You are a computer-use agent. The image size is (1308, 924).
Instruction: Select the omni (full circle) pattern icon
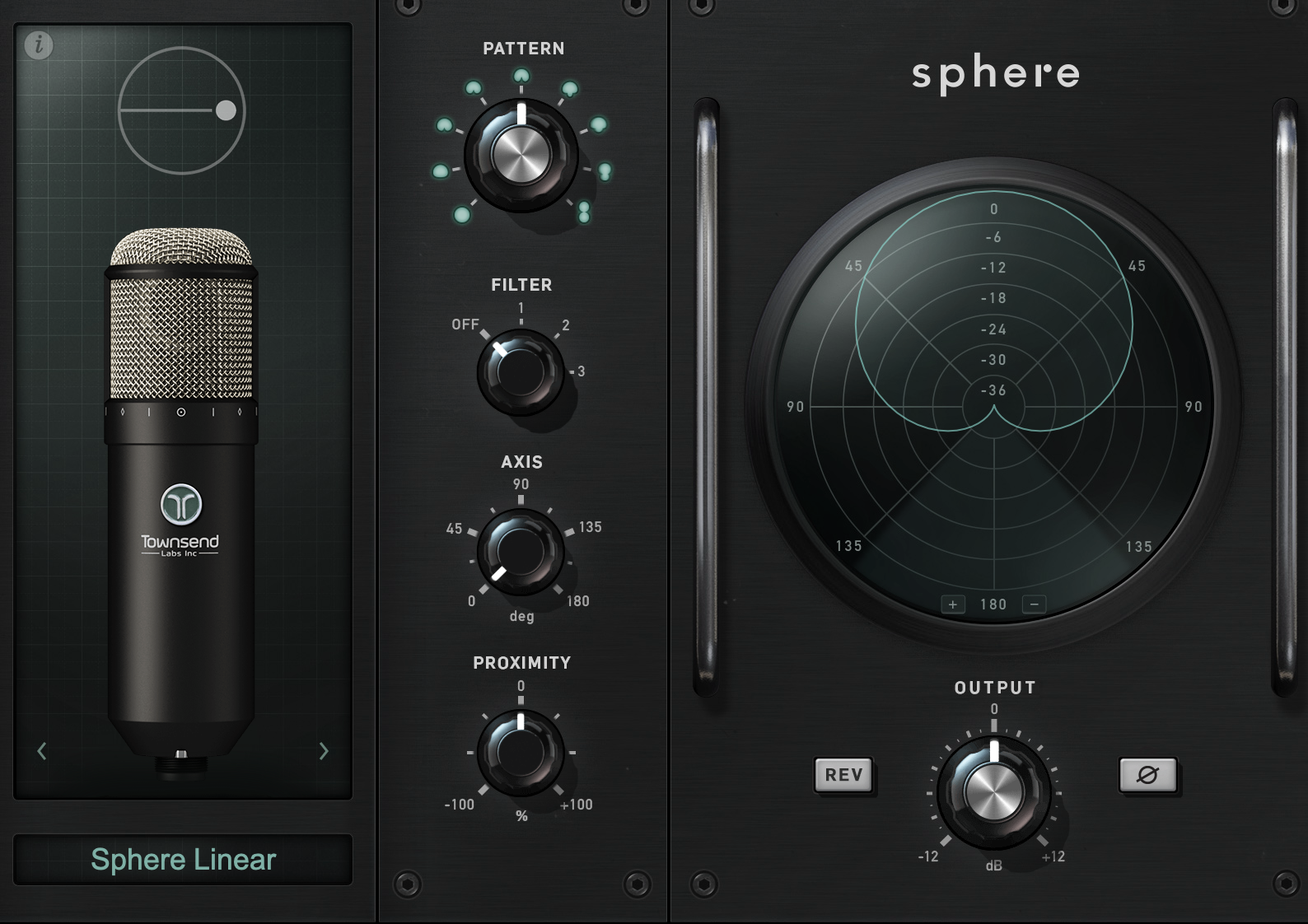[462, 216]
